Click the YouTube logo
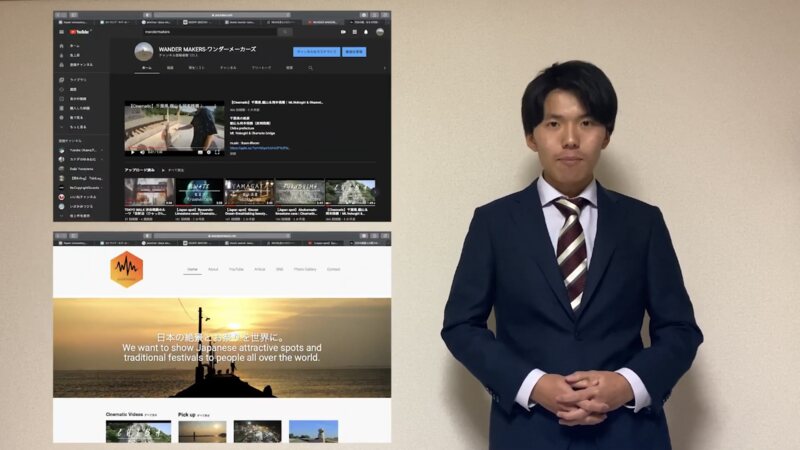800x450 pixels. click(x=80, y=32)
